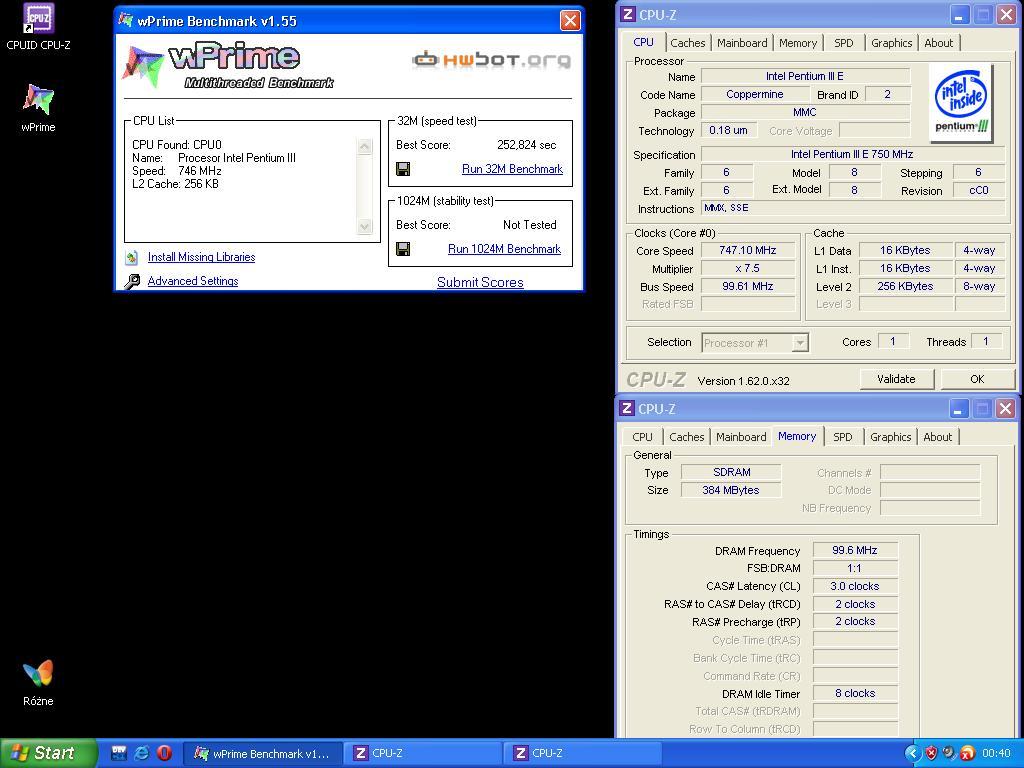1024x768 pixels.
Task: Open the Install Missing Libraries link
Action: click(x=201, y=257)
